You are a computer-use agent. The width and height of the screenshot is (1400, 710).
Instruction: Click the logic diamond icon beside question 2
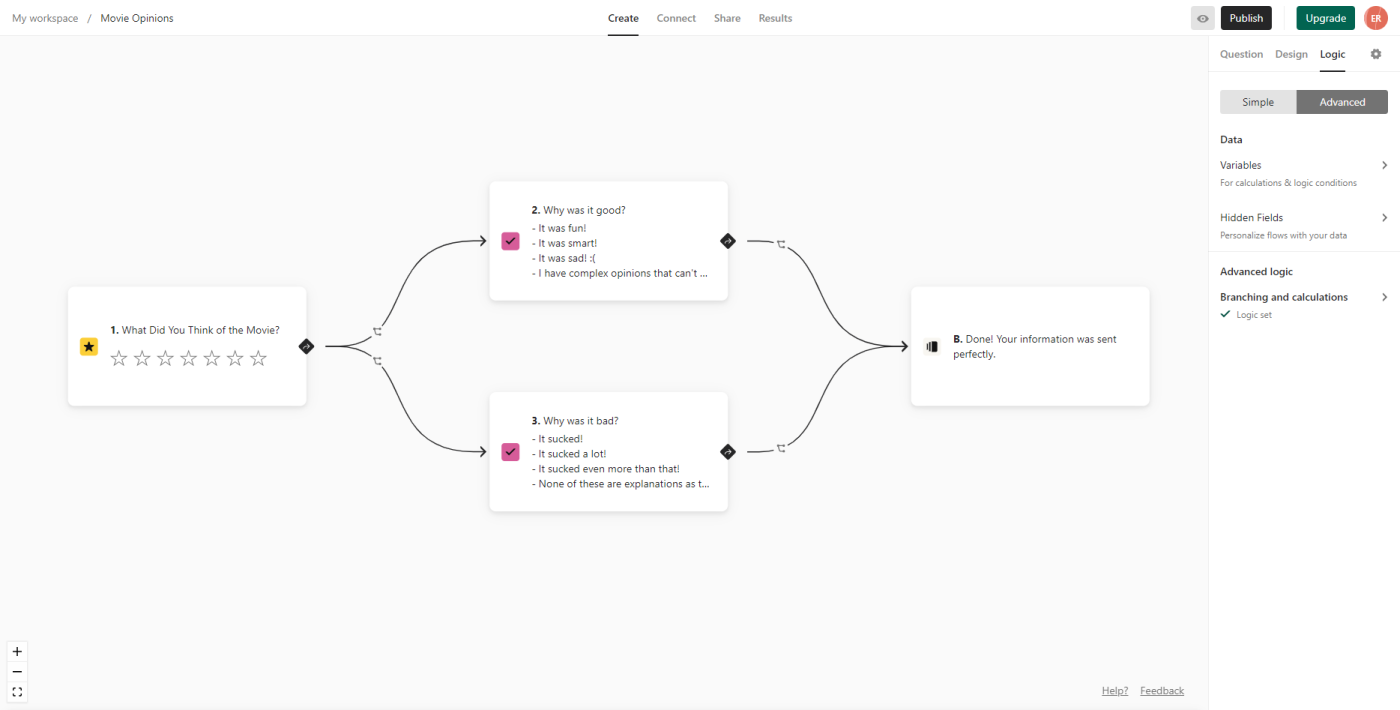(728, 241)
